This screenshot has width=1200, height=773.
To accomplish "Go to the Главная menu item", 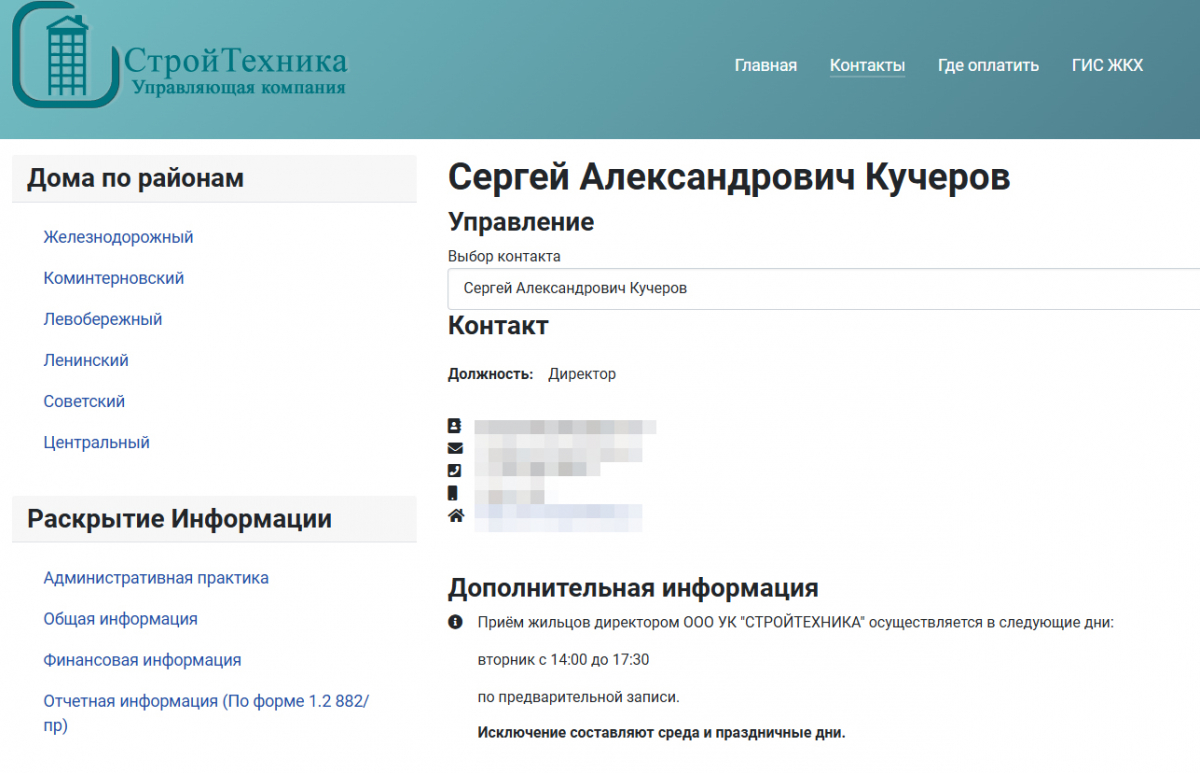I will (765, 66).
